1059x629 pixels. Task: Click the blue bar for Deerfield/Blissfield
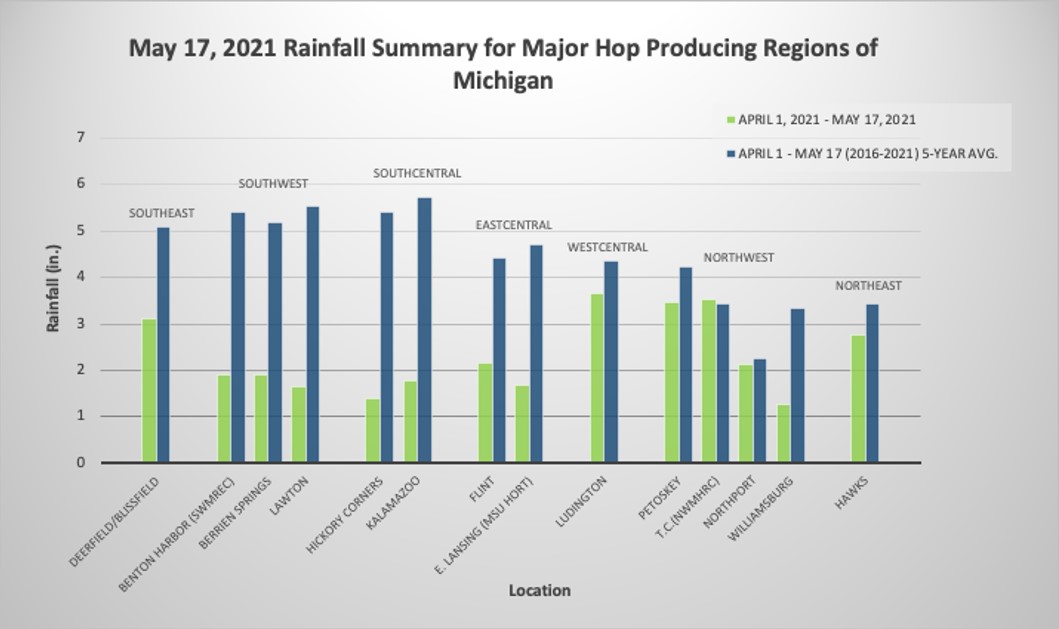(163, 345)
